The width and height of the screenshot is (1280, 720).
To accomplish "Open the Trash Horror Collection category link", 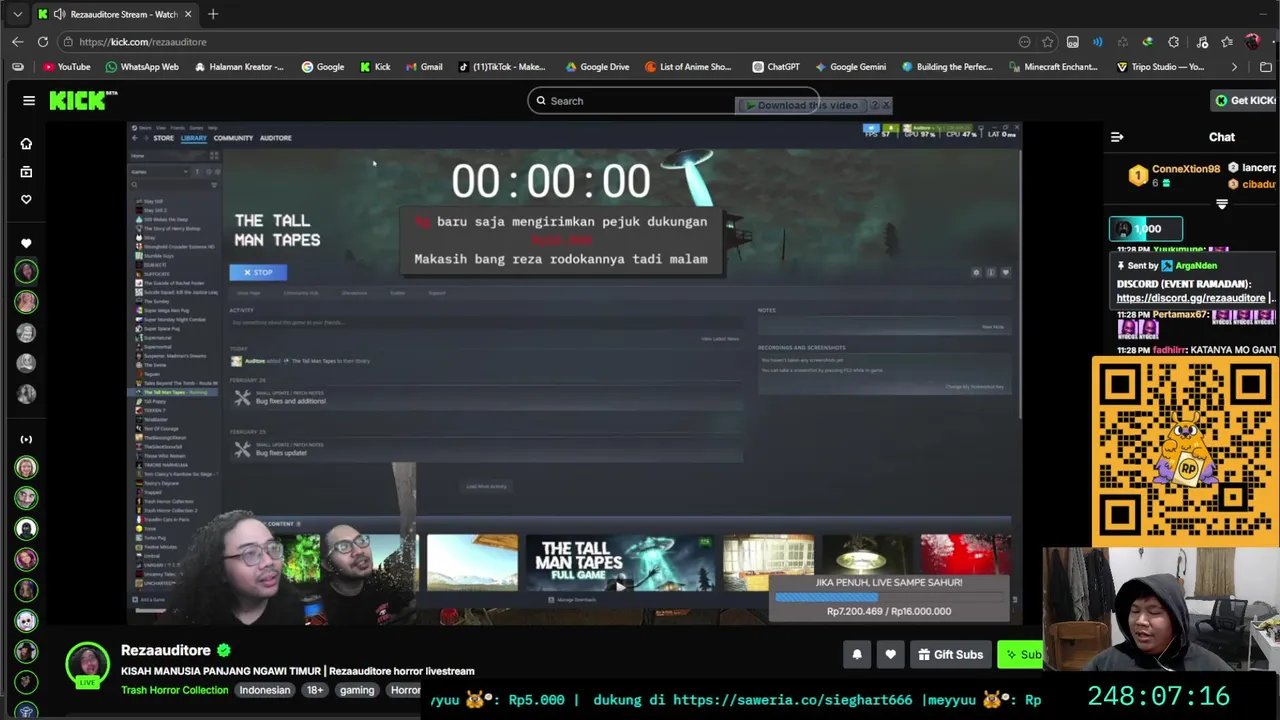I will click(174, 690).
